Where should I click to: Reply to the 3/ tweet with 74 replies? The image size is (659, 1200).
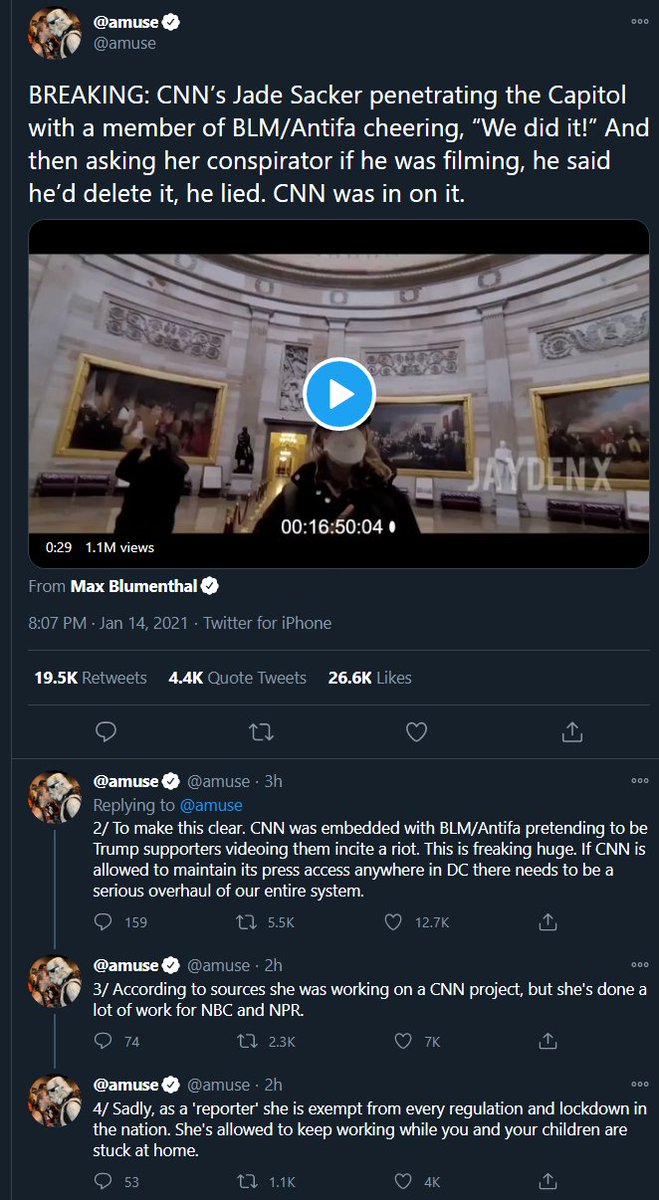coord(103,1041)
